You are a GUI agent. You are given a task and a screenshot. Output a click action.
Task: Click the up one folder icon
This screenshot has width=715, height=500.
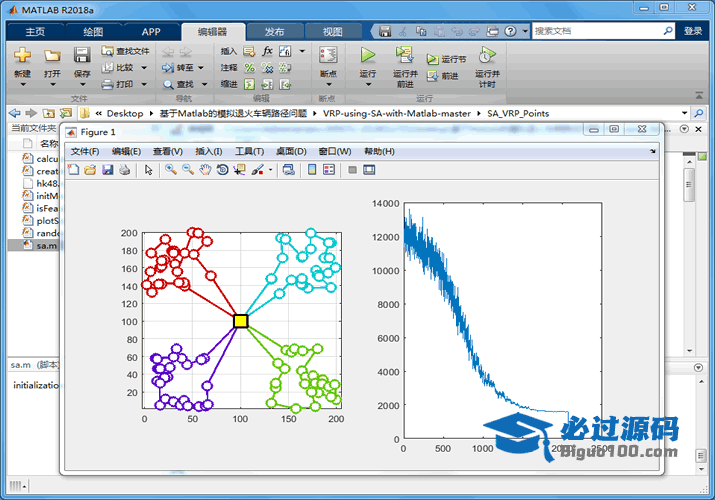(48, 113)
